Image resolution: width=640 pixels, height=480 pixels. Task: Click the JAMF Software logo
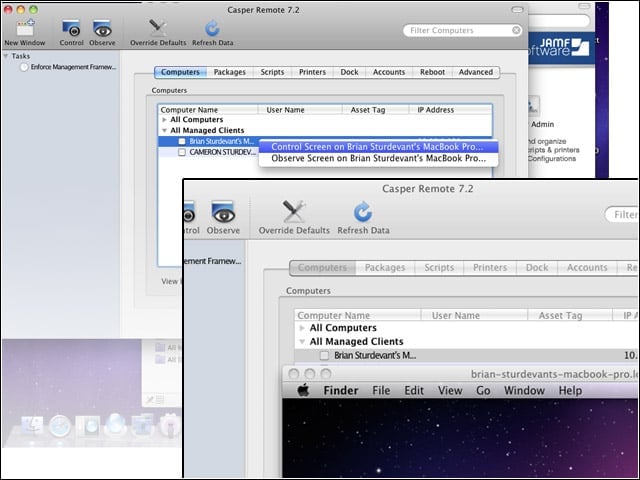(561, 47)
